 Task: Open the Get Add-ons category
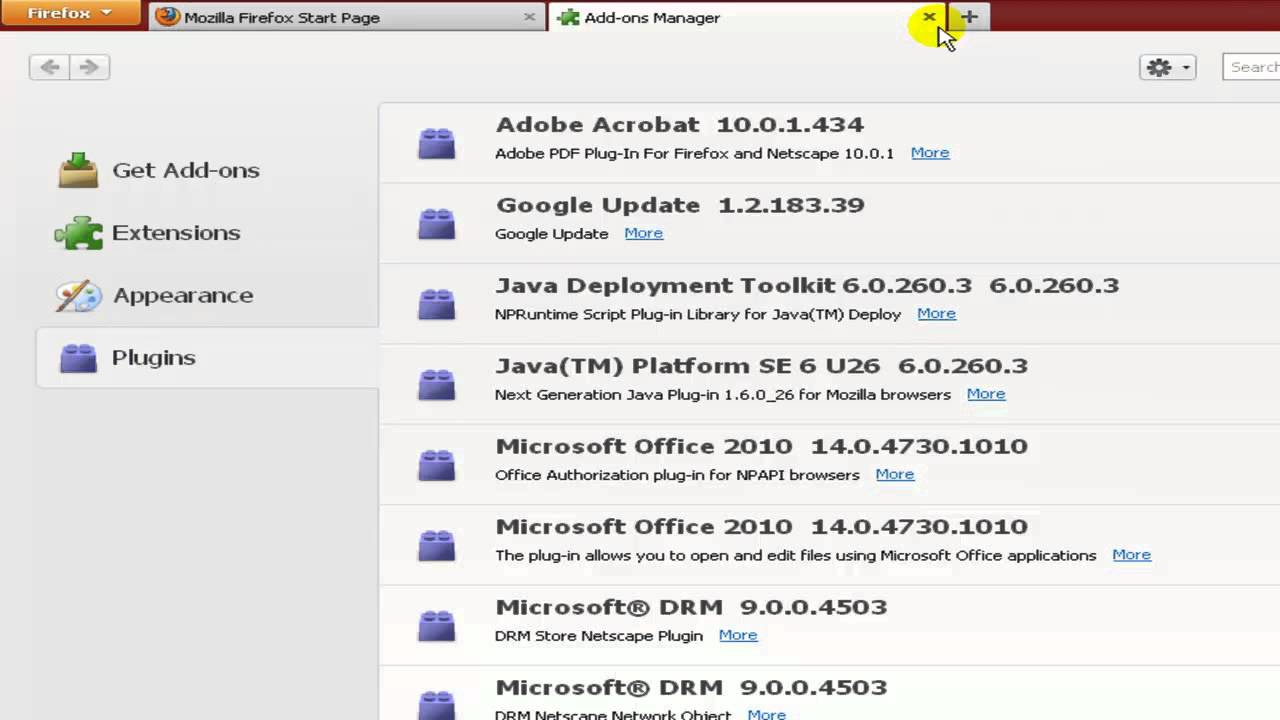(206, 170)
